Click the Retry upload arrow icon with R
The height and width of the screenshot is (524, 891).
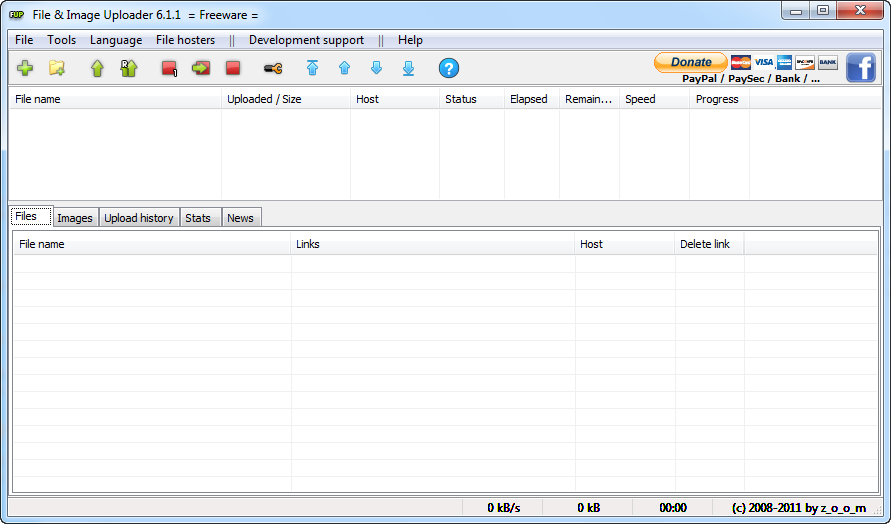129,68
